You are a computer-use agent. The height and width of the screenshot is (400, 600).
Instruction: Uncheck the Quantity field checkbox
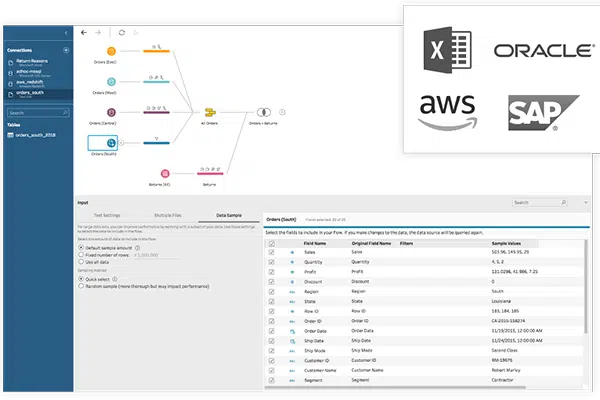click(272, 262)
